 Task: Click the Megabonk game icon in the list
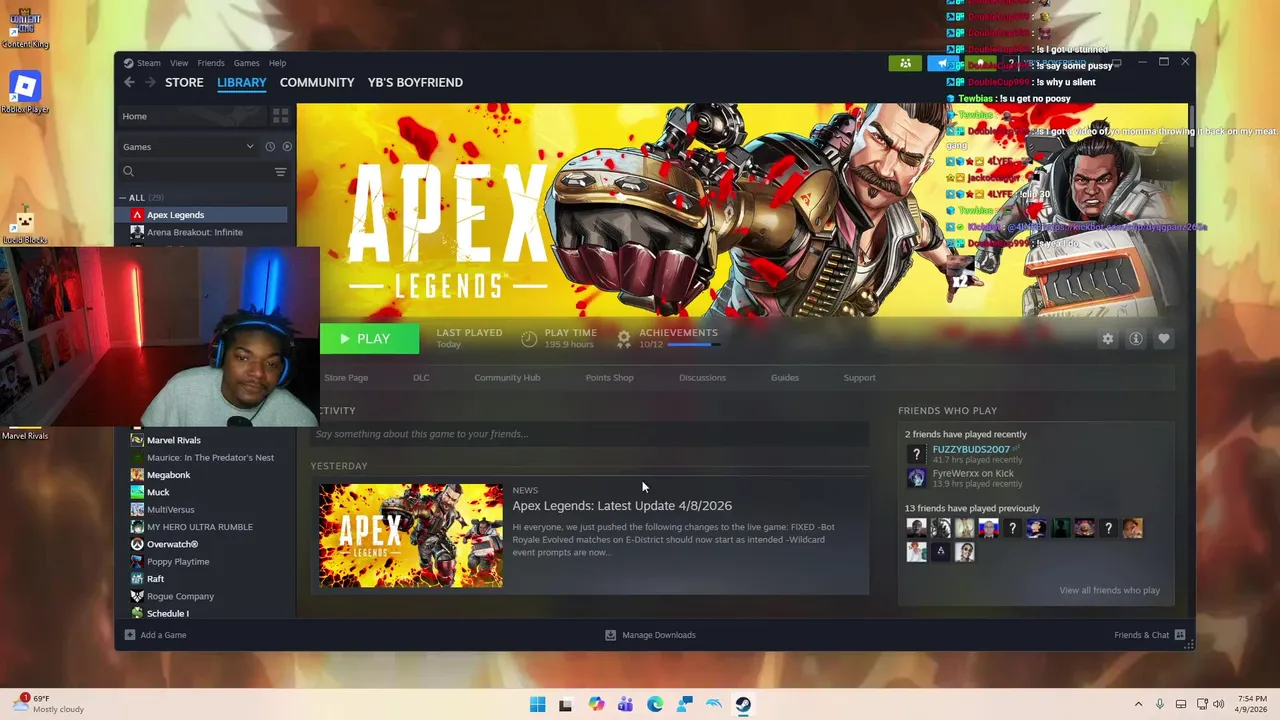(x=137, y=475)
